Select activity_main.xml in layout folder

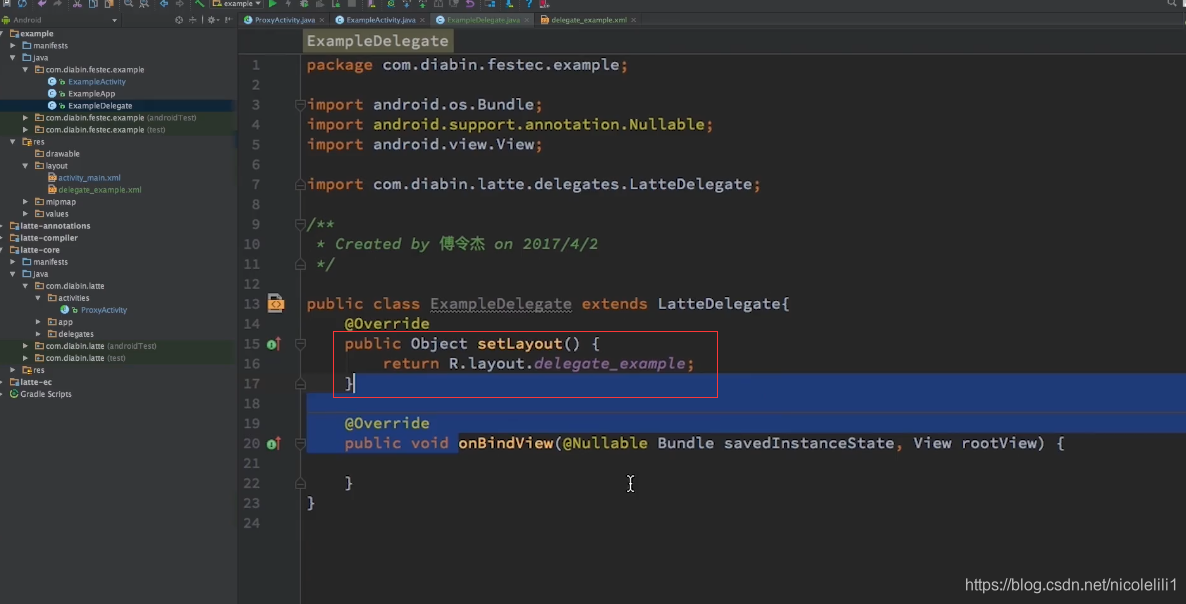[89, 178]
